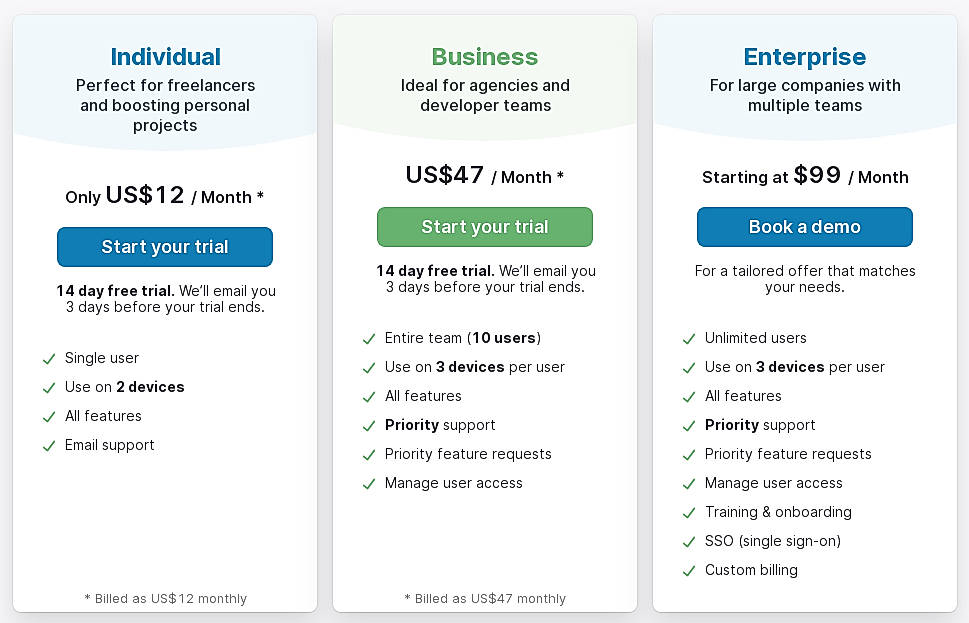Viewport: 969px width, 623px height.
Task: Click the Starting at $99 / Month price
Action: 805,176
